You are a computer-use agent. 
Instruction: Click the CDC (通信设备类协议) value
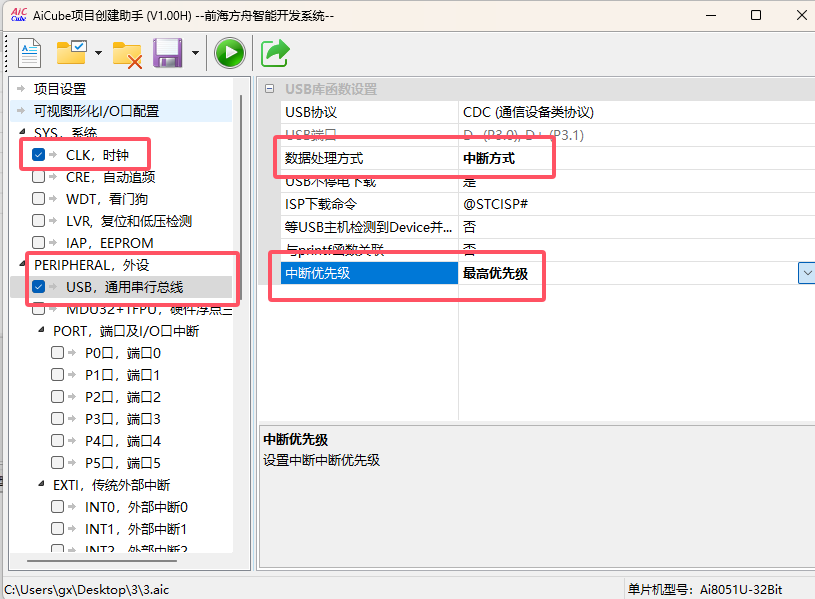528,112
